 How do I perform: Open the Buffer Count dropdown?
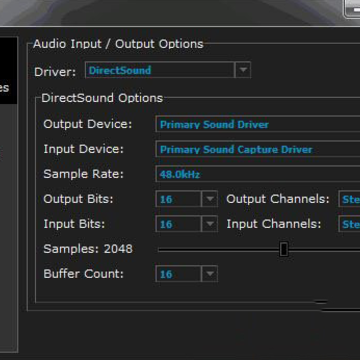click(x=187, y=274)
